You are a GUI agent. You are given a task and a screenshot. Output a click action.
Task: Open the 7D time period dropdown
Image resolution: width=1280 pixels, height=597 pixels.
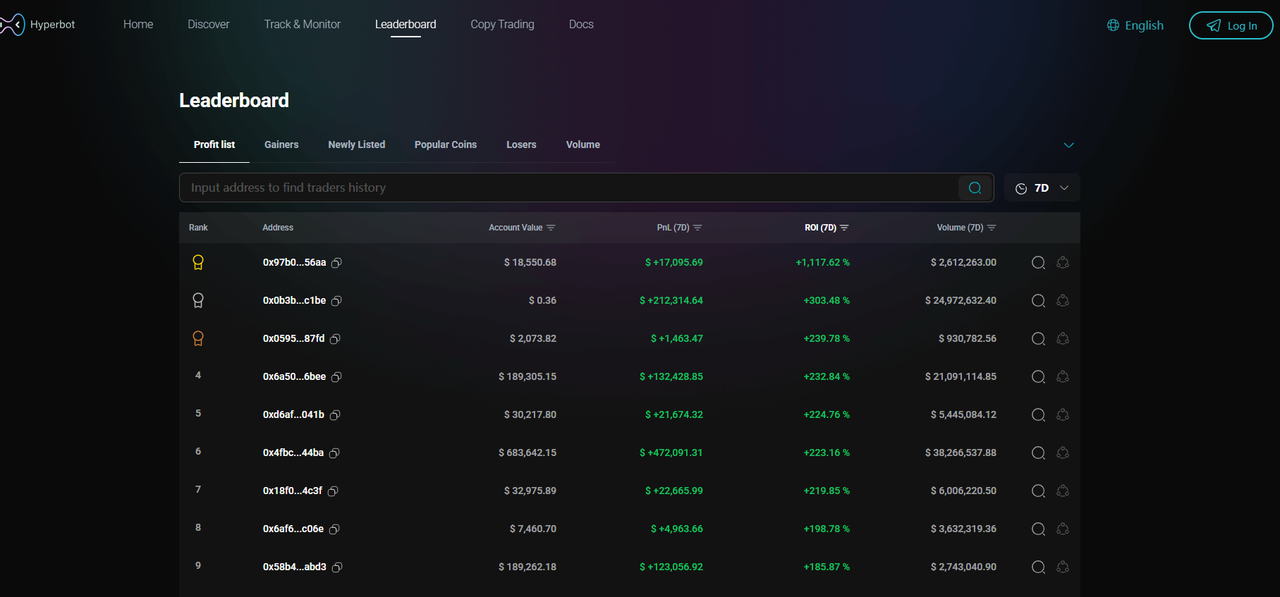click(x=1042, y=188)
